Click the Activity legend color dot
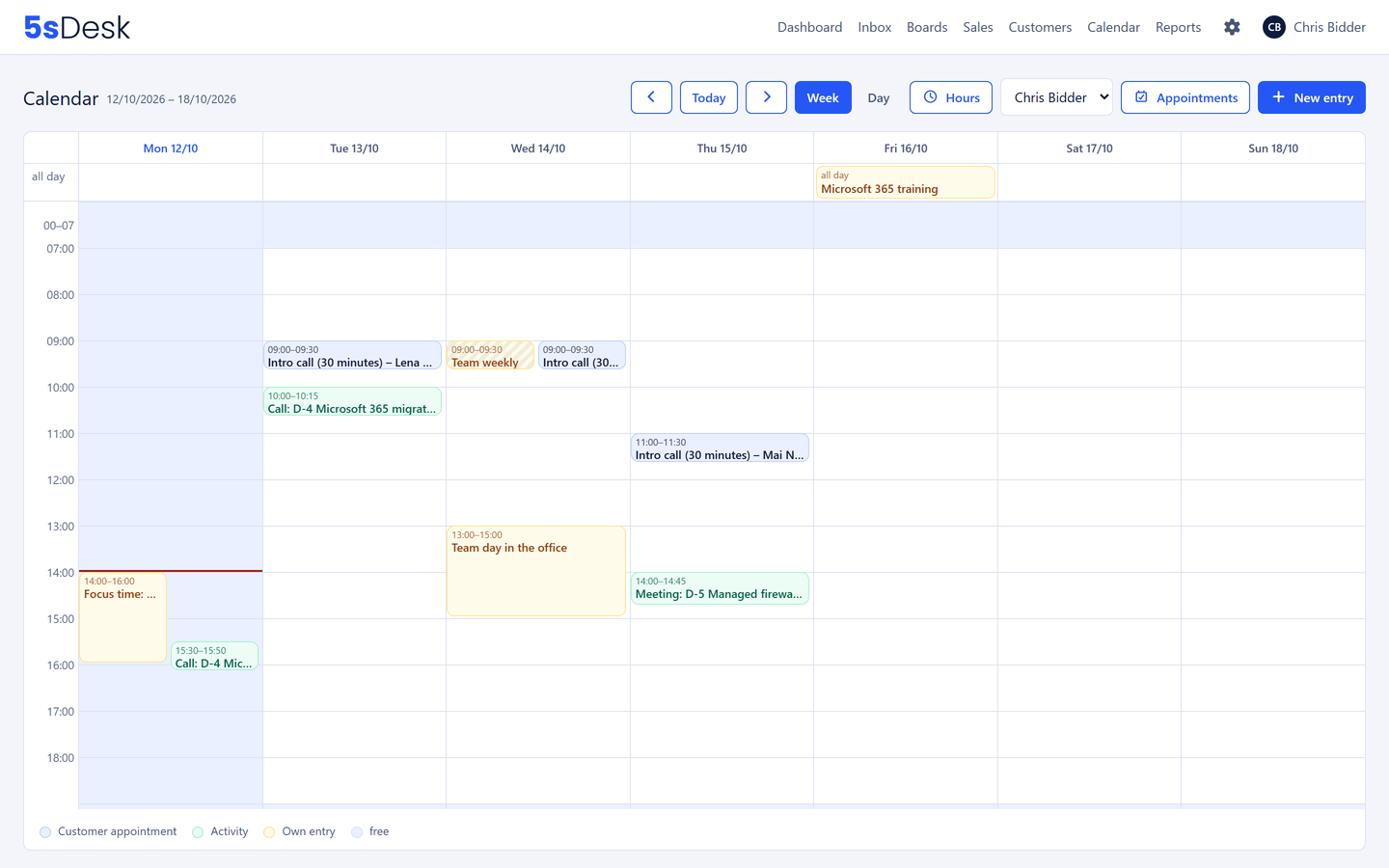 198,832
